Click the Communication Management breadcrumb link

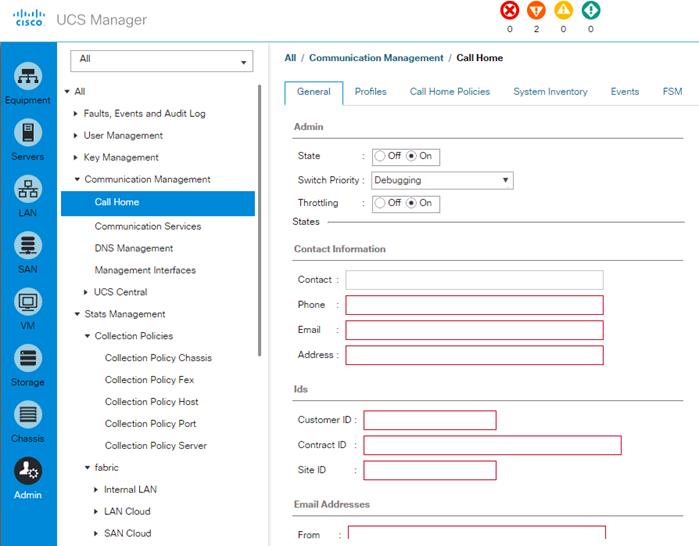click(376, 58)
